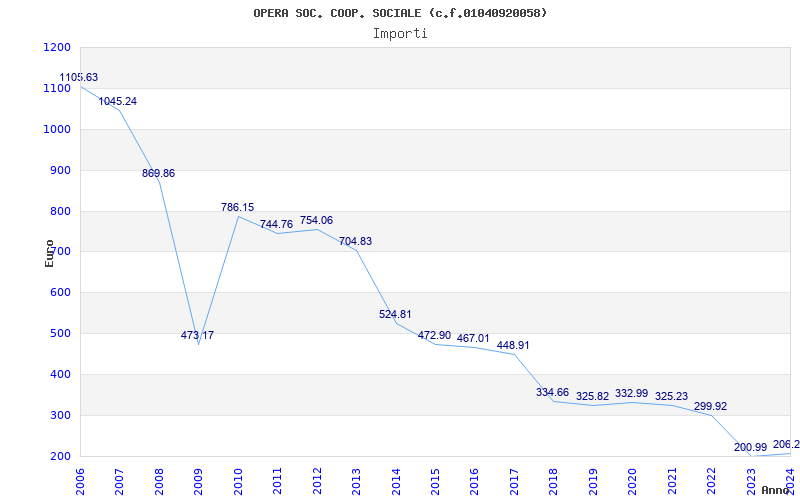Click the 200 y-axis tick label
800x500 pixels.
point(61,456)
